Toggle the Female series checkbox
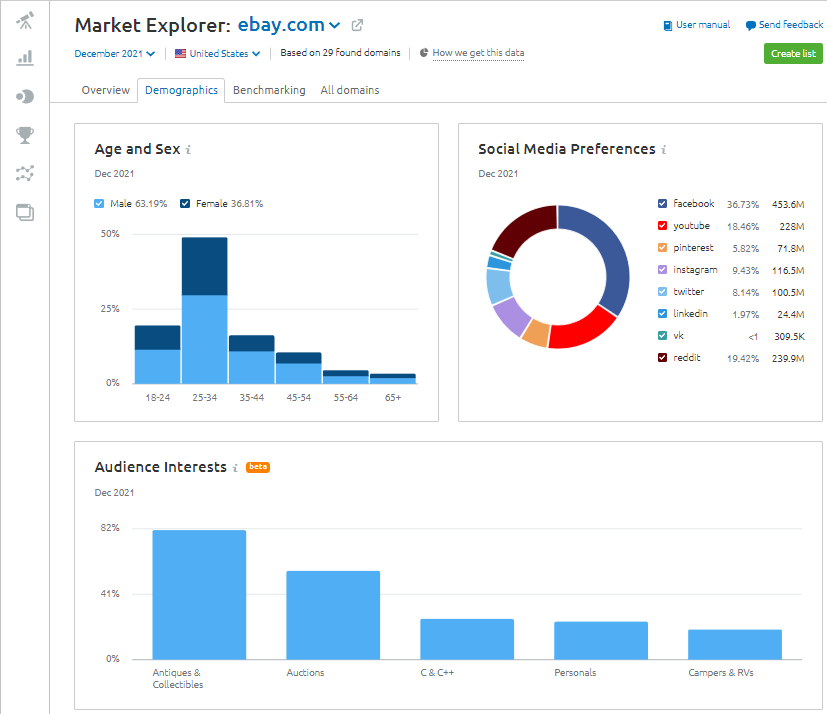This screenshot has width=827, height=714. [185, 204]
